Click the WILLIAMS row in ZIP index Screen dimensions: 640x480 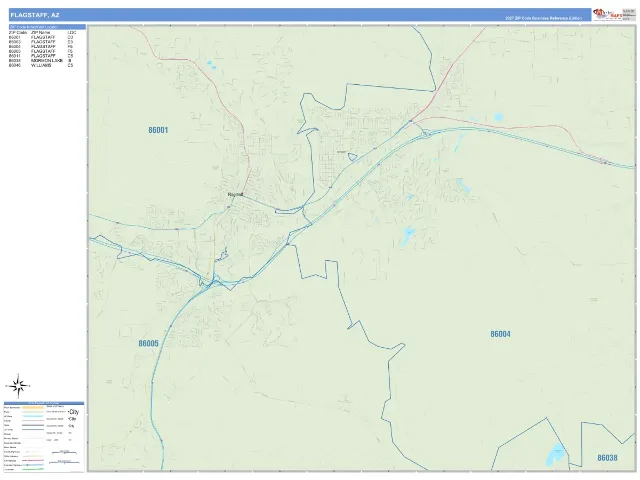(x=41, y=65)
